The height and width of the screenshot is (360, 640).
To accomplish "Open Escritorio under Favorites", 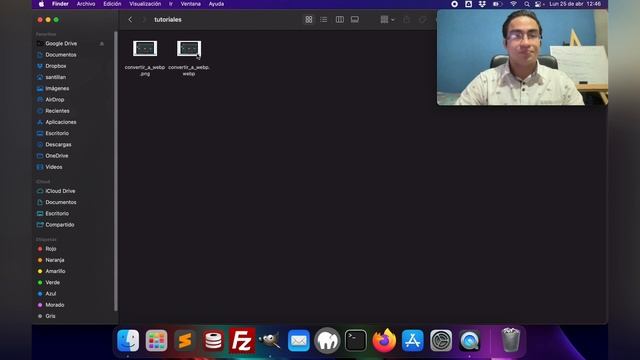I will point(57,133).
